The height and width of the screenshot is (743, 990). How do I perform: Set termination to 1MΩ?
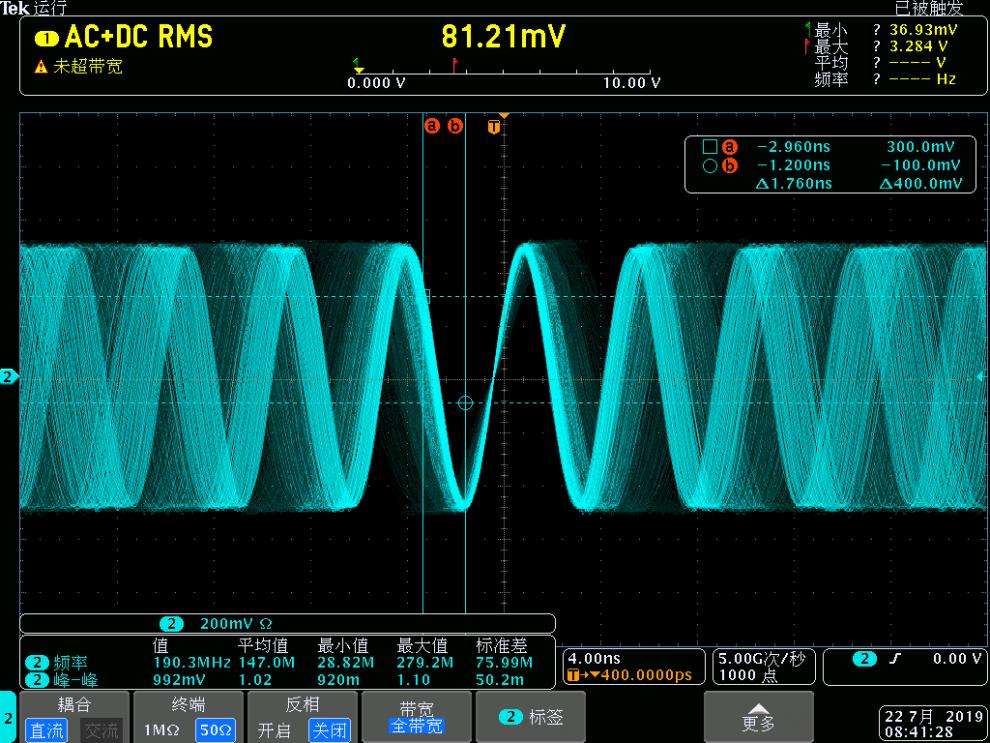tap(162, 730)
